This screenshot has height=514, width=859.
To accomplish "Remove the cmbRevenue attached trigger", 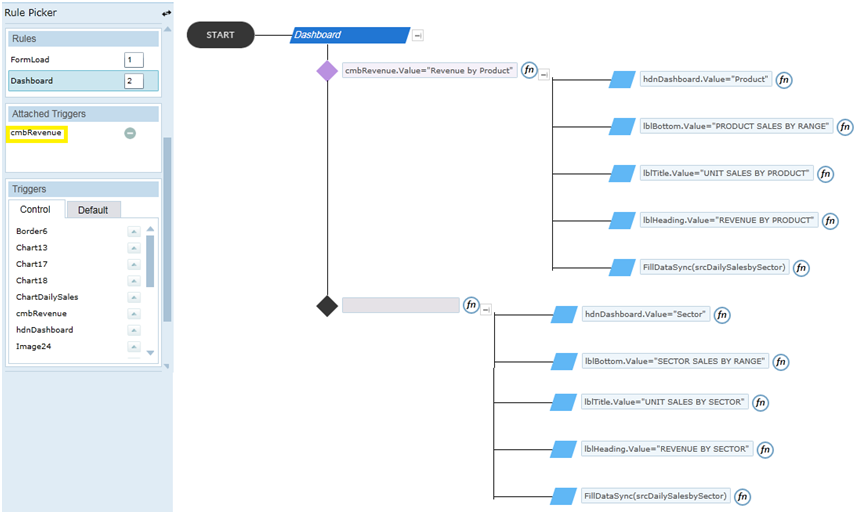I will (130, 133).
